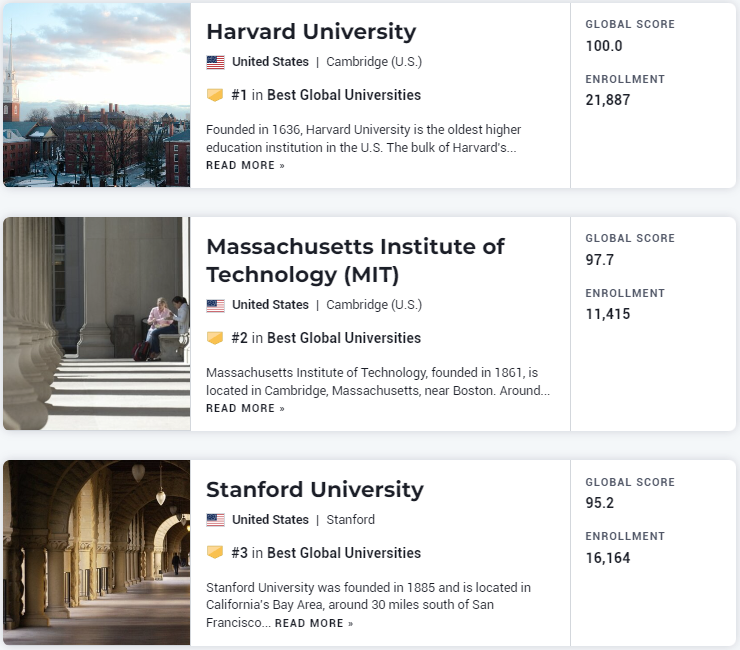Open the Massachusetts Institute of Technology title link
The height and width of the screenshot is (650, 740).
pos(355,261)
